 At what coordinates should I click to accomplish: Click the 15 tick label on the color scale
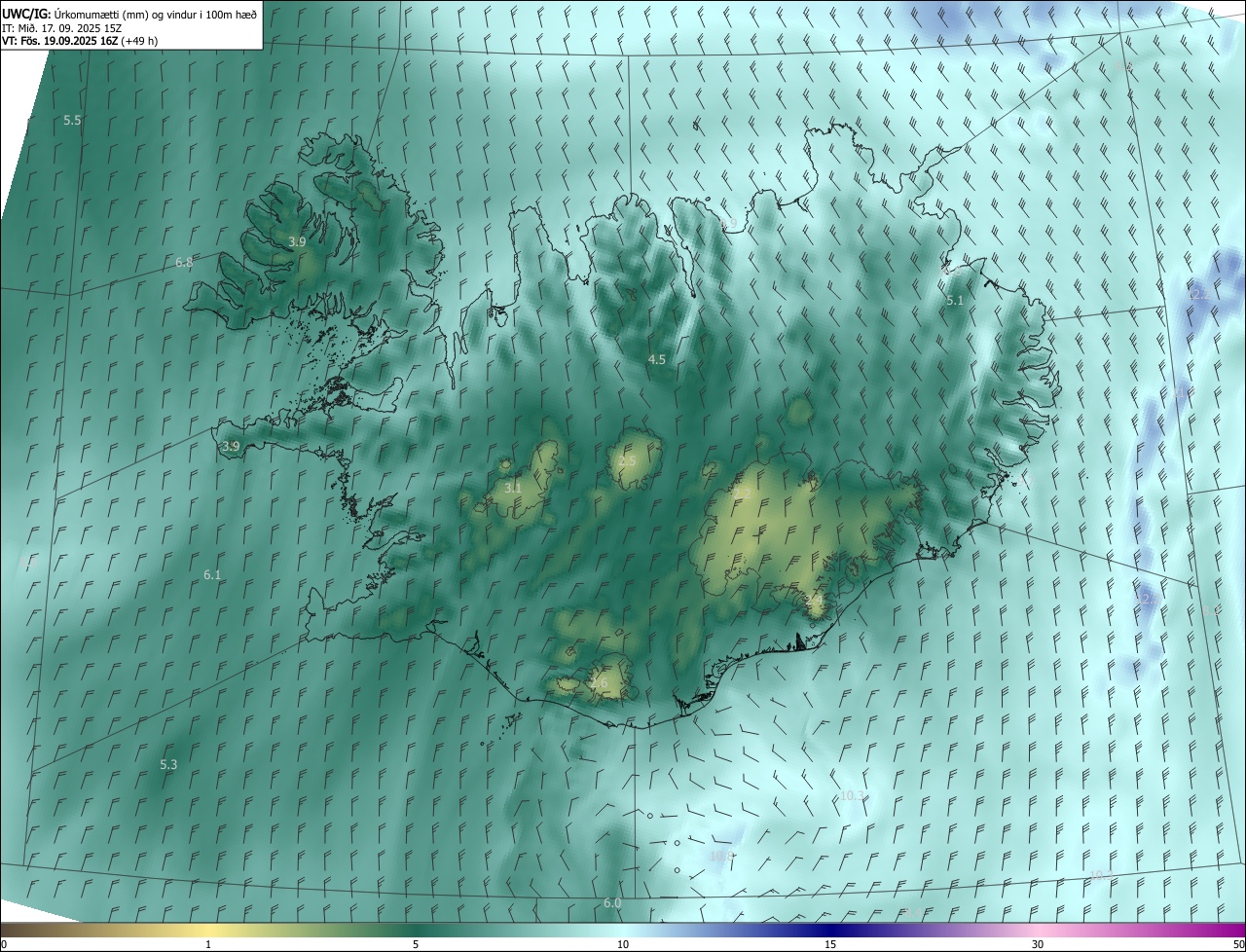[830, 944]
